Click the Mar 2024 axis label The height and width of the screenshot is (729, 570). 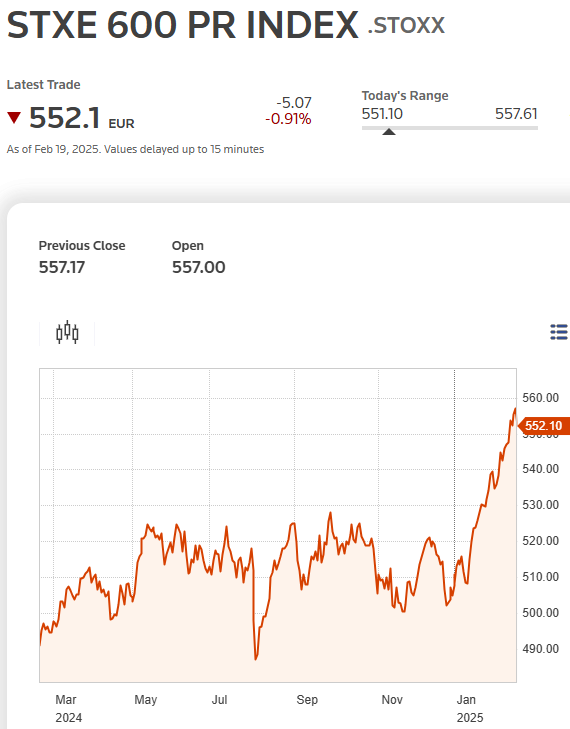68,709
